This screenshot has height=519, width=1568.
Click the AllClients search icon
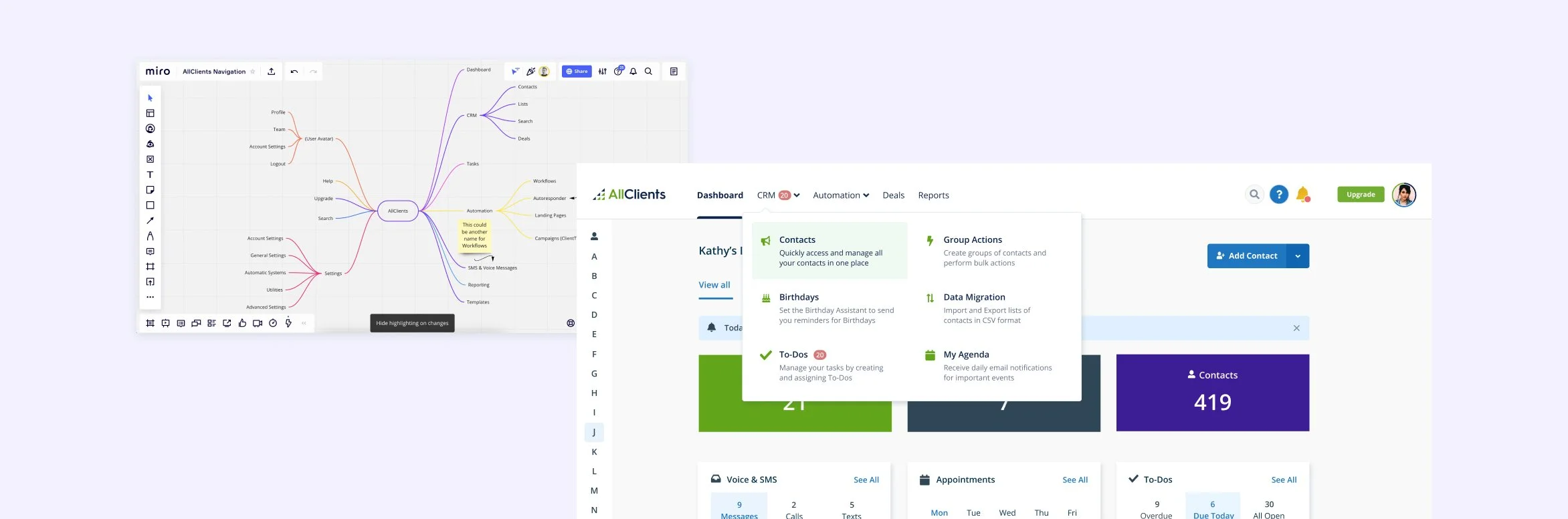click(1254, 195)
